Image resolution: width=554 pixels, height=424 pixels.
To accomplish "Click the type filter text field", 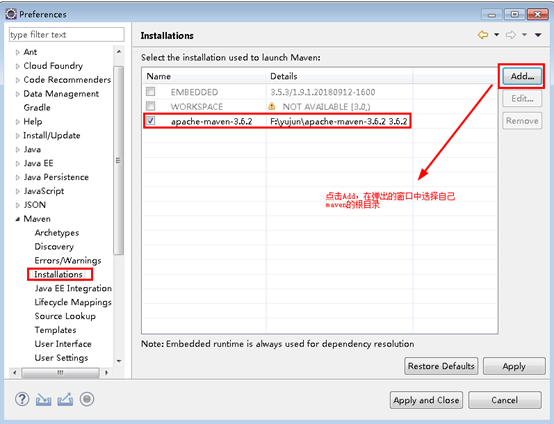I will [66, 35].
